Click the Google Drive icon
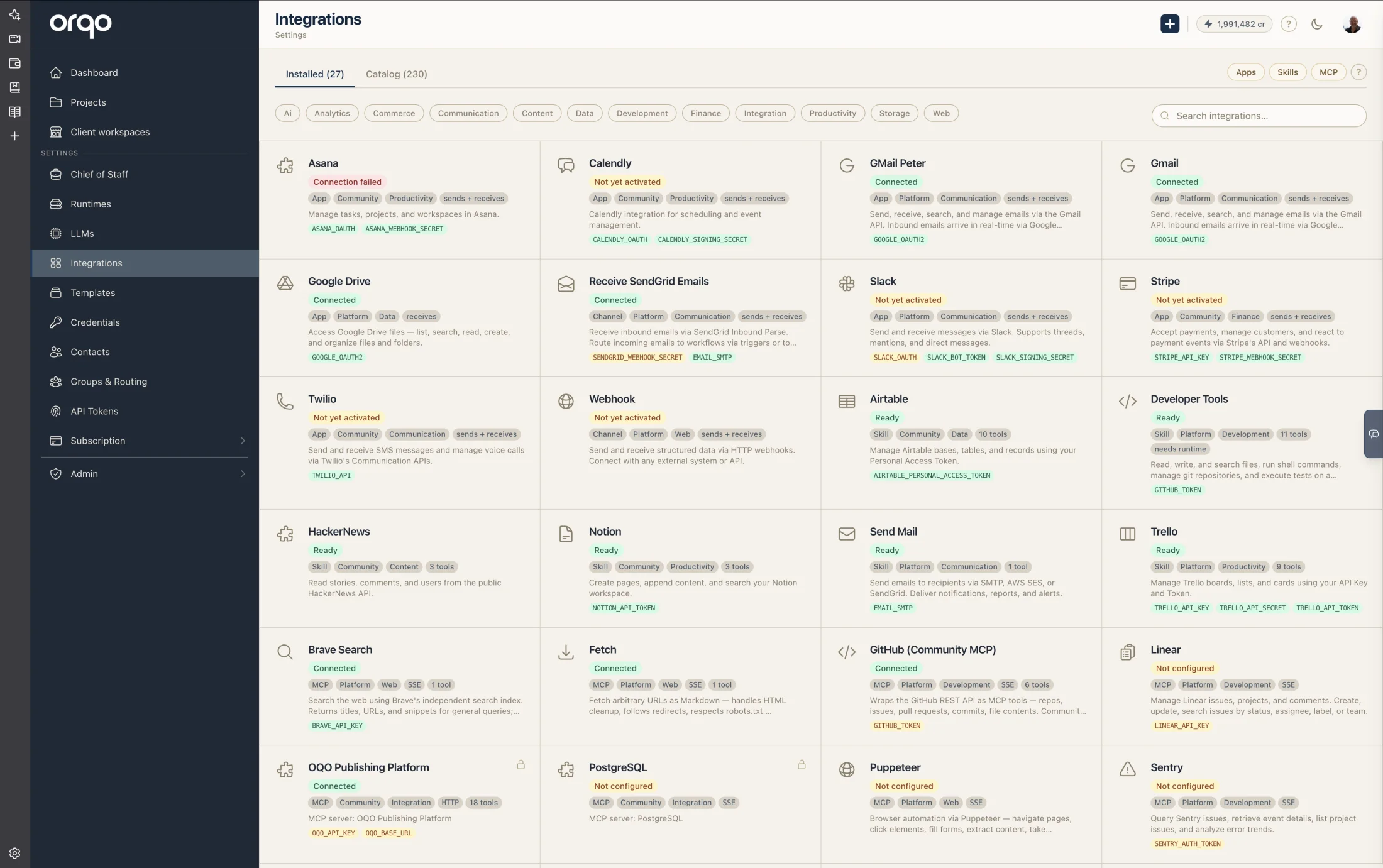 tap(285, 283)
